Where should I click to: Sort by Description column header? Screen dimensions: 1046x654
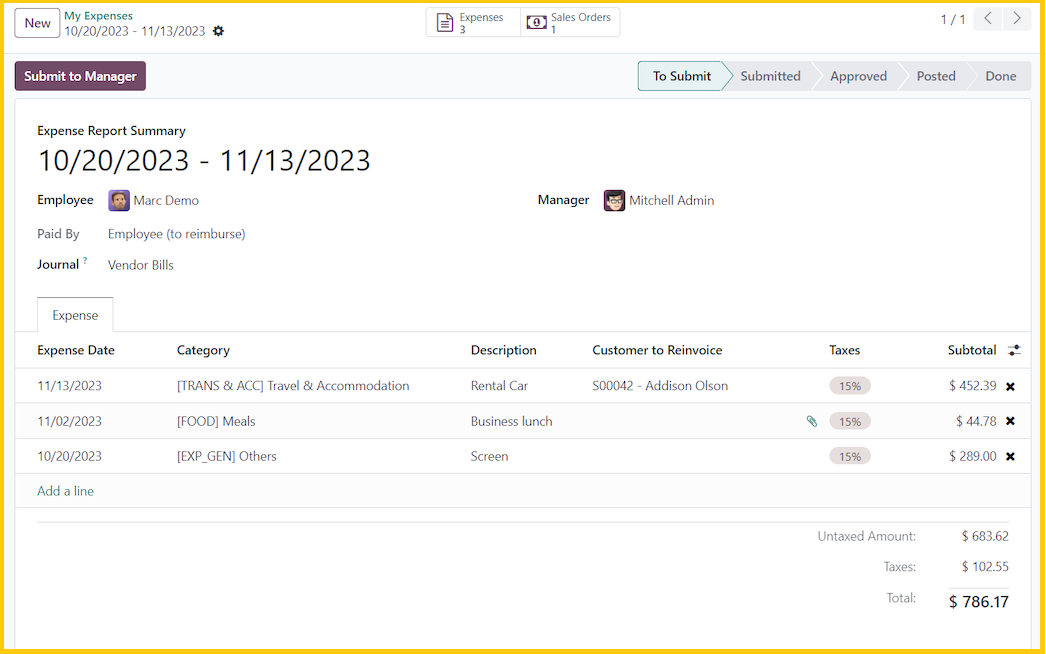(x=504, y=350)
